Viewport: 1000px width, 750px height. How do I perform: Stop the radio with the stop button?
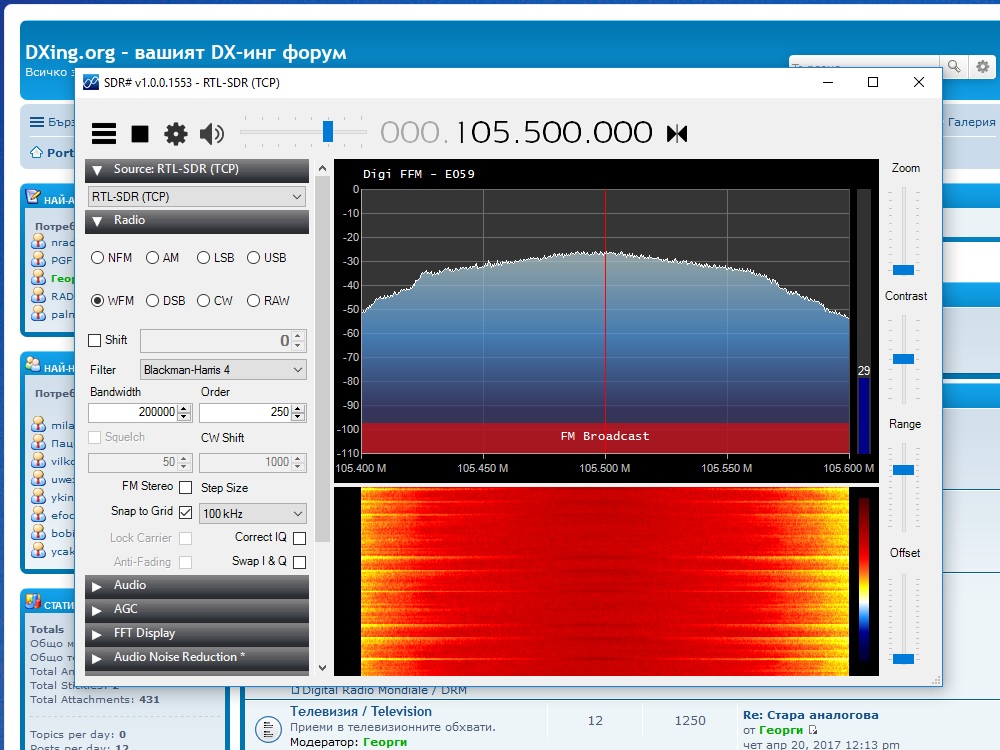click(140, 134)
